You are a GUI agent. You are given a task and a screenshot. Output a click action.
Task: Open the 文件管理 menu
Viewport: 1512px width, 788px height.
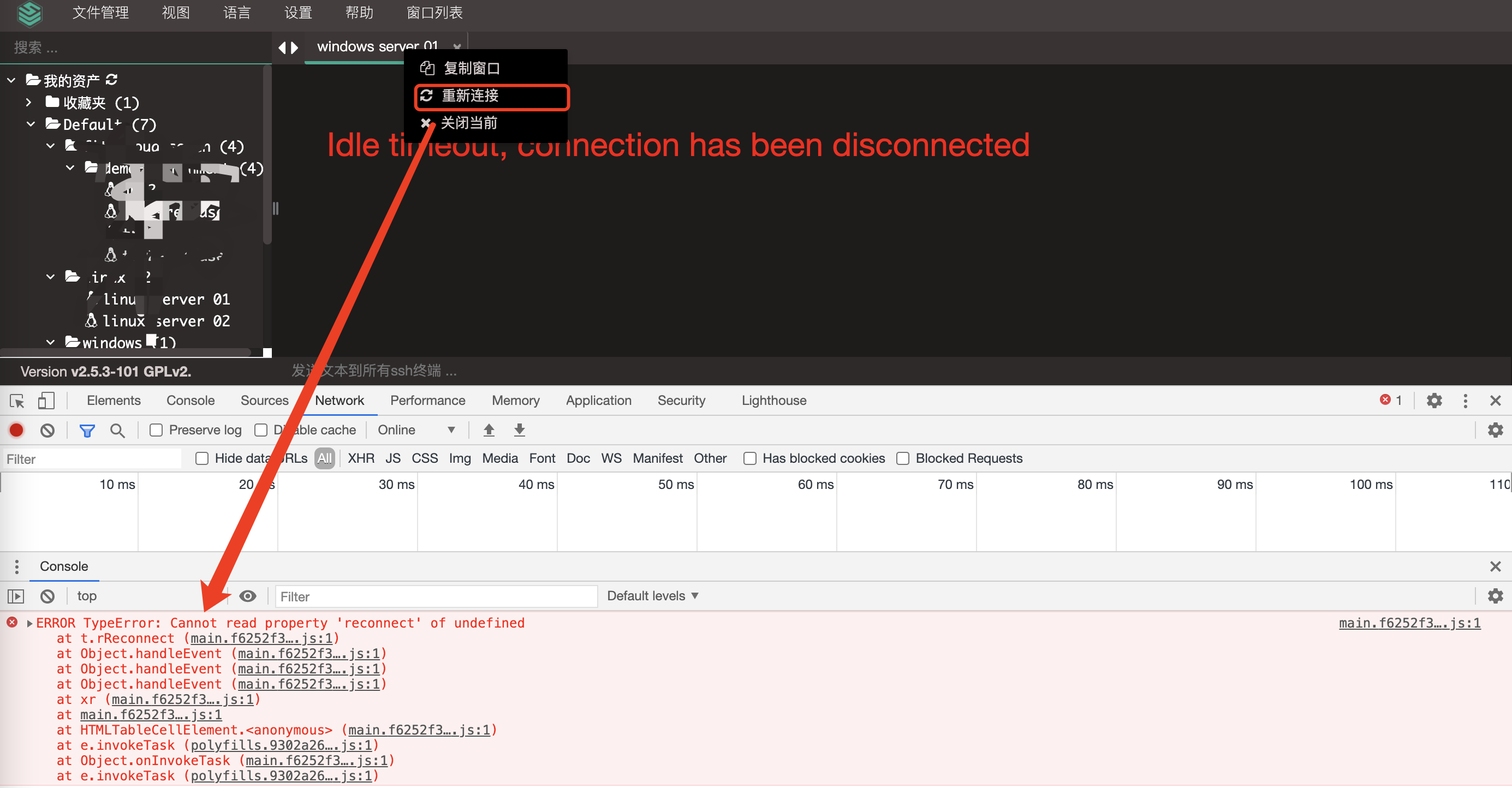(100, 13)
